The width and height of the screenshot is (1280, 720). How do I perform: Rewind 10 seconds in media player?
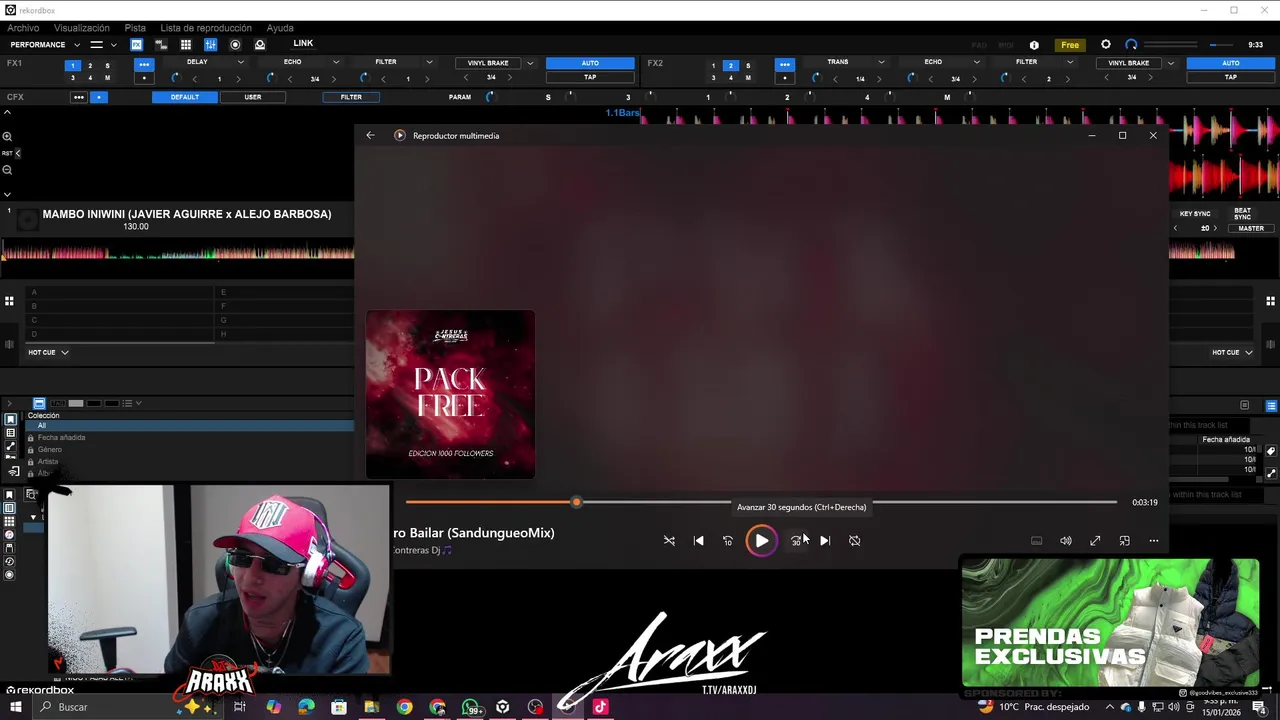coord(727,540)
